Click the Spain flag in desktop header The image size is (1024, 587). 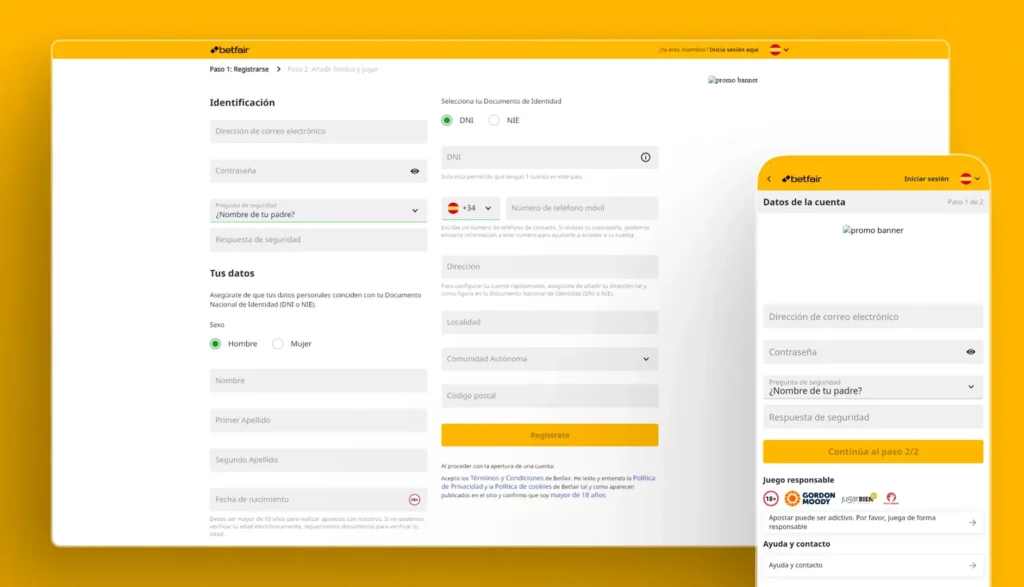[775, 50]
